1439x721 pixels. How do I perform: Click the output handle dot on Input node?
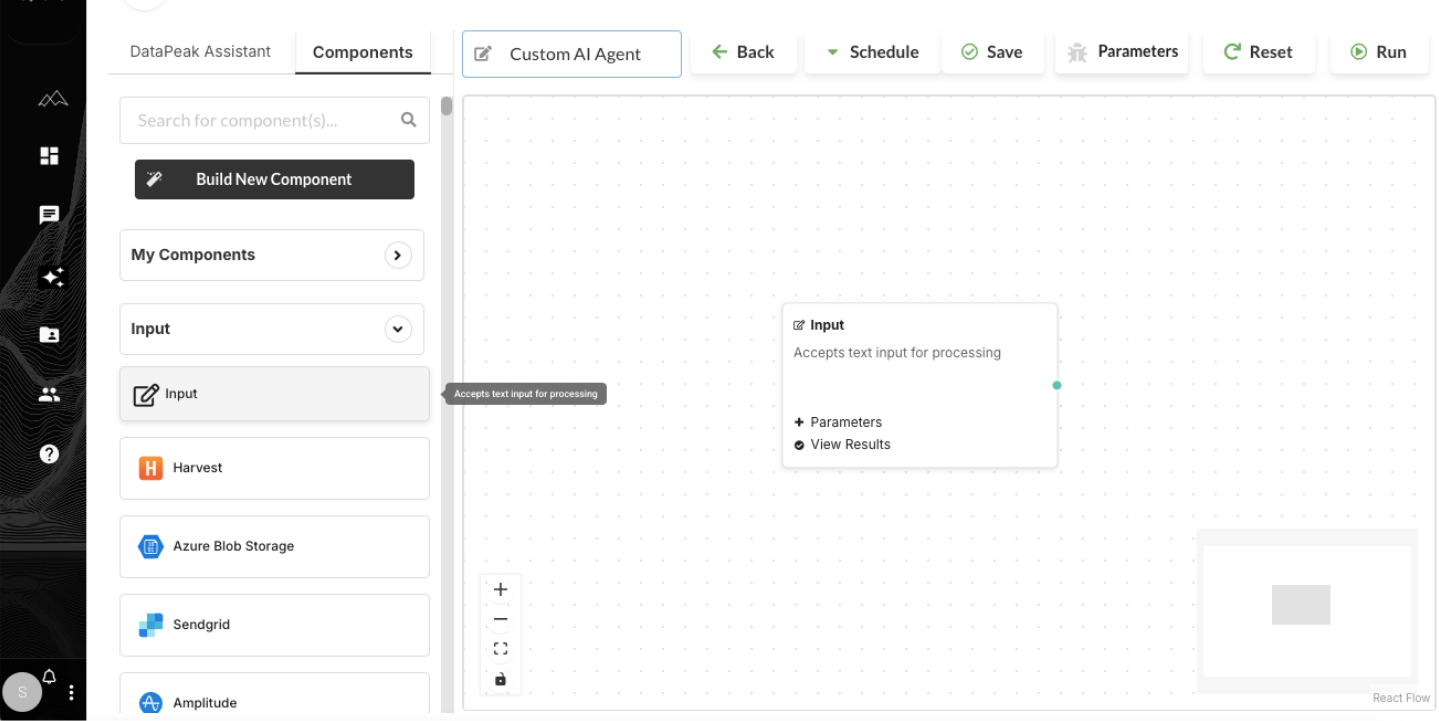click(x=1057, y=385)
